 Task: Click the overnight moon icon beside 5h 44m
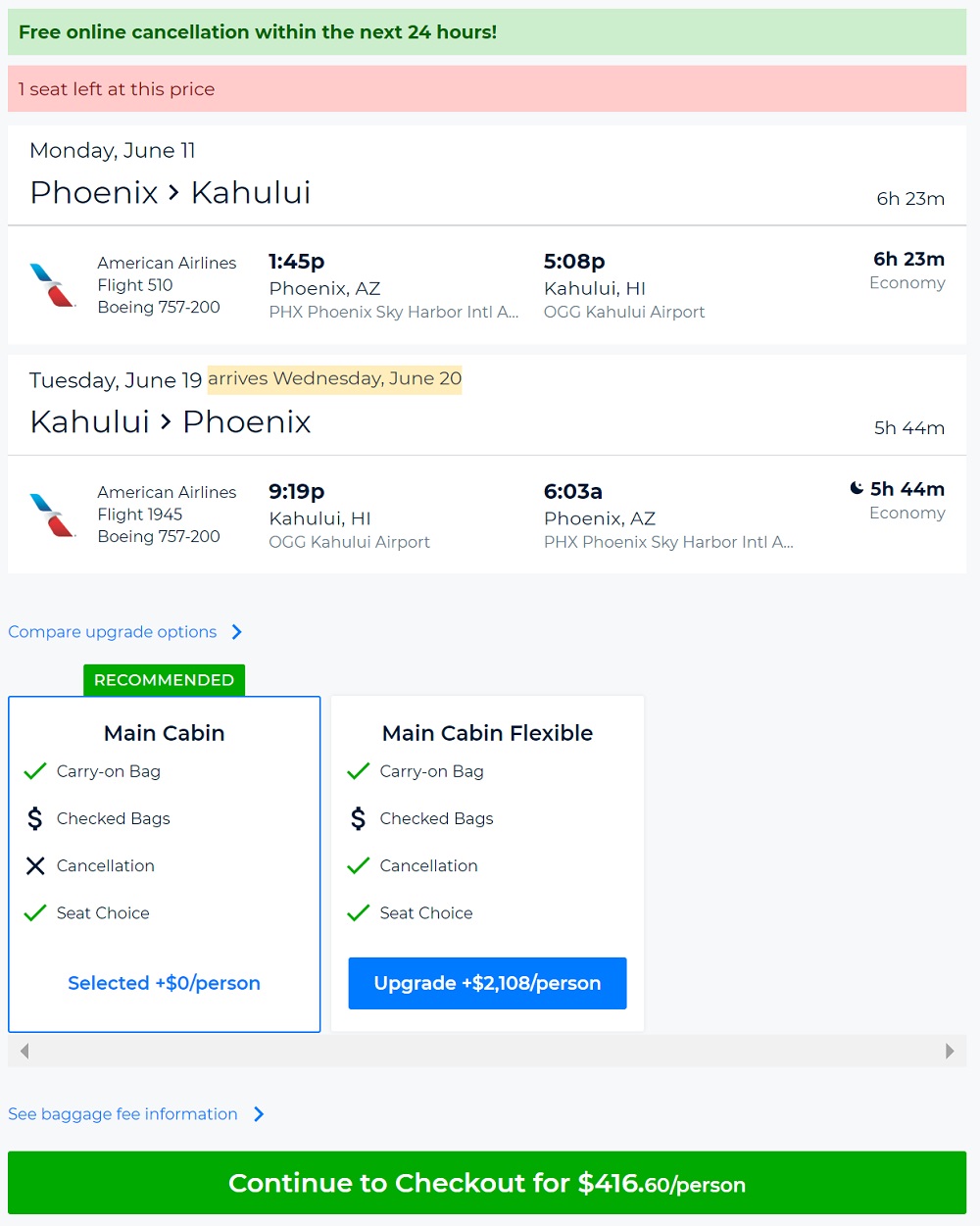(x=857, y=488)
